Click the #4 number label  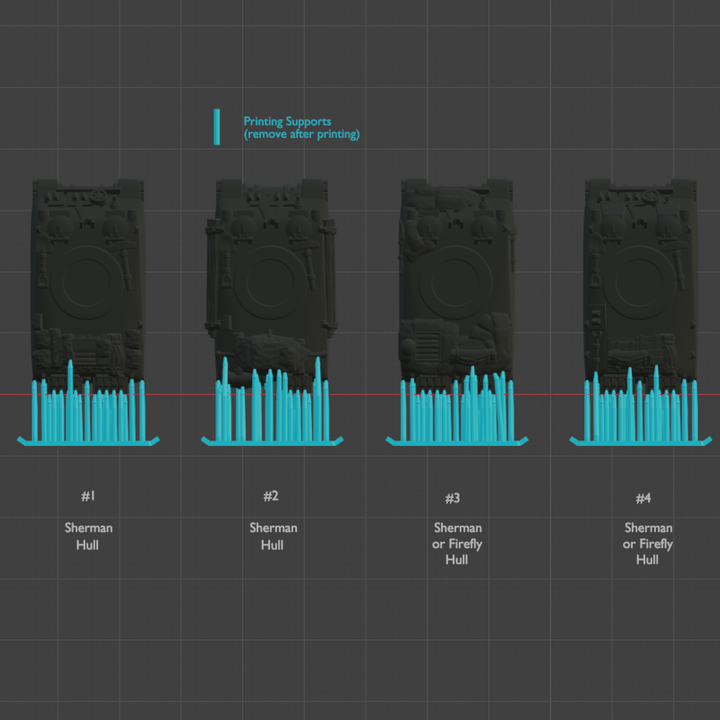(643, 498)
